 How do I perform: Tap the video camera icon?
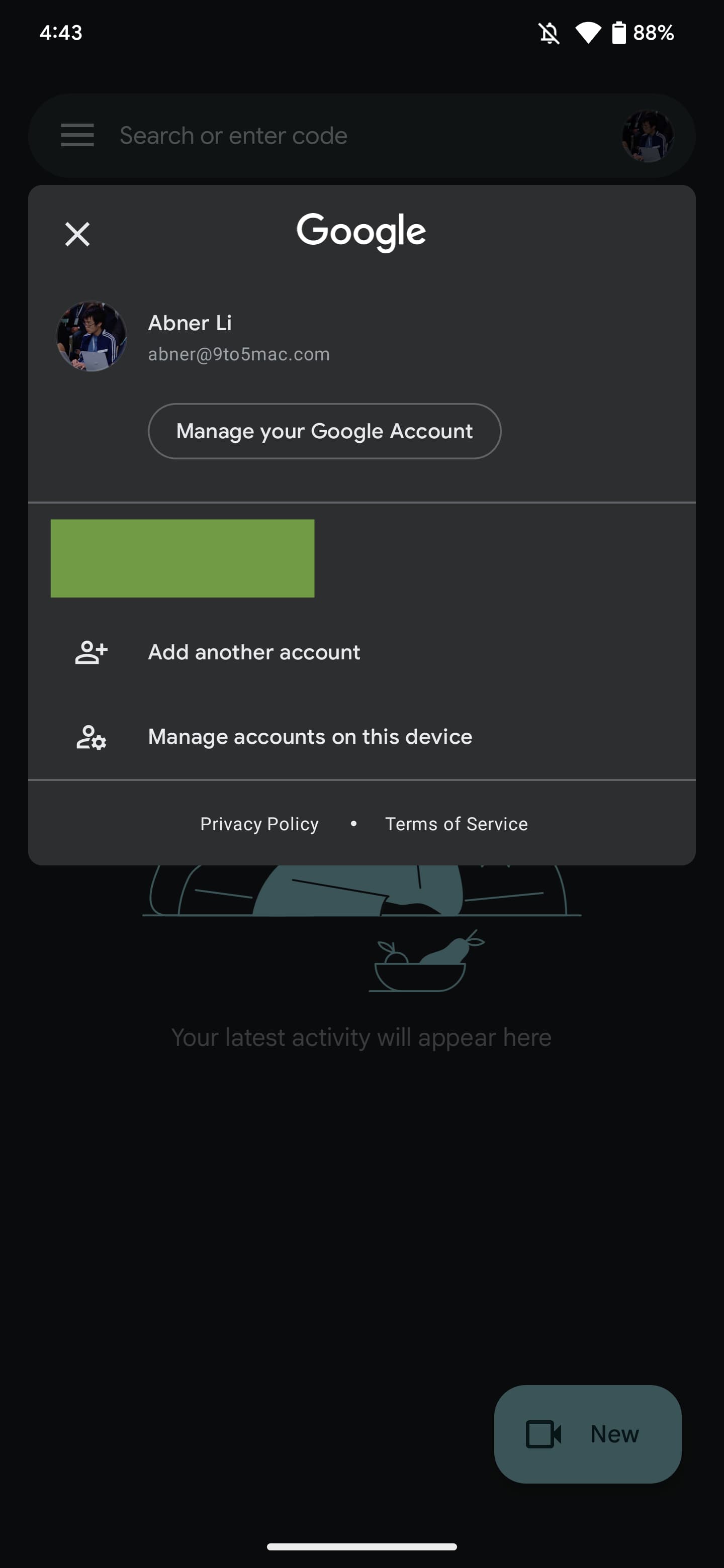543,1434
